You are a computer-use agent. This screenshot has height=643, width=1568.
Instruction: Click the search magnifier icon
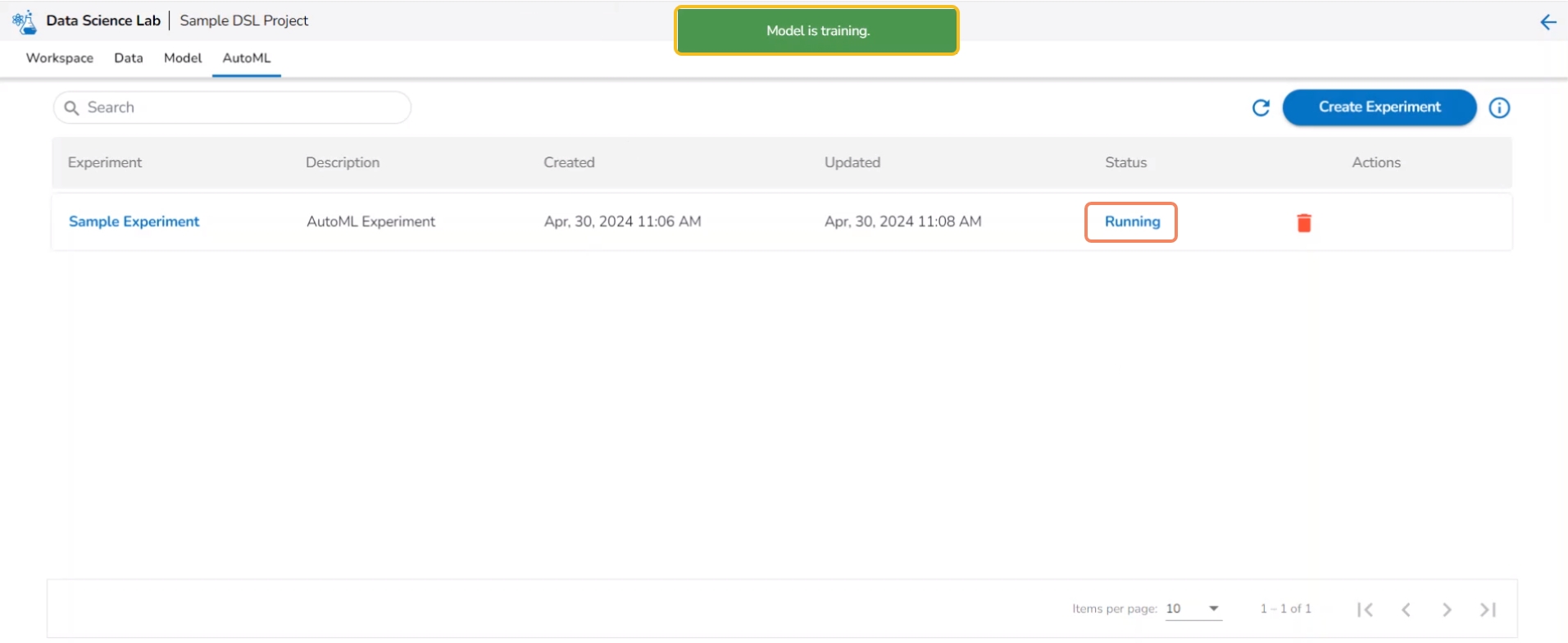click(72, 107)
